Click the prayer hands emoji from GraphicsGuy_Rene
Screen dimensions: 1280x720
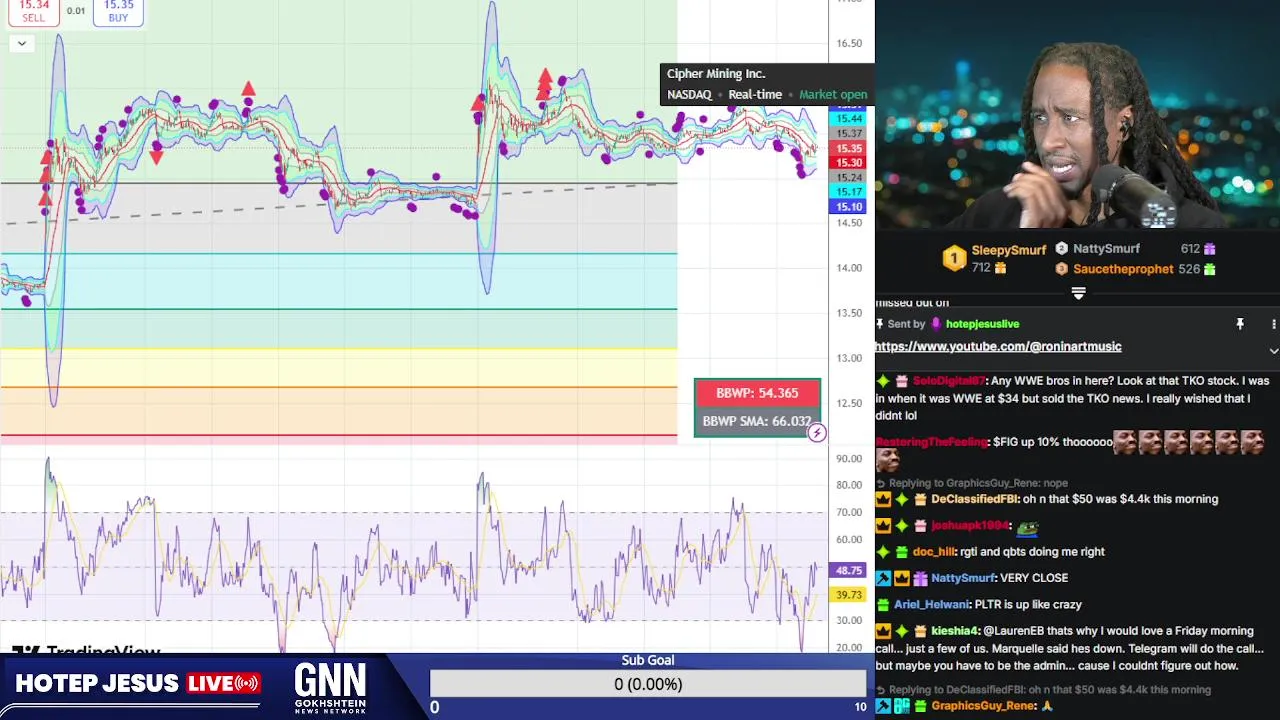point(1048,706)
